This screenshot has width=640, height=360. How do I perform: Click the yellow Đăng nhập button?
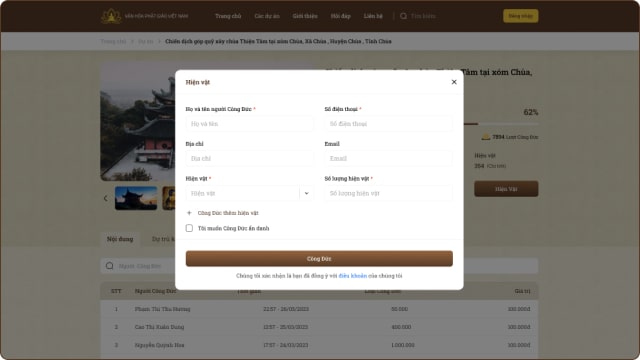pos(520,16)
